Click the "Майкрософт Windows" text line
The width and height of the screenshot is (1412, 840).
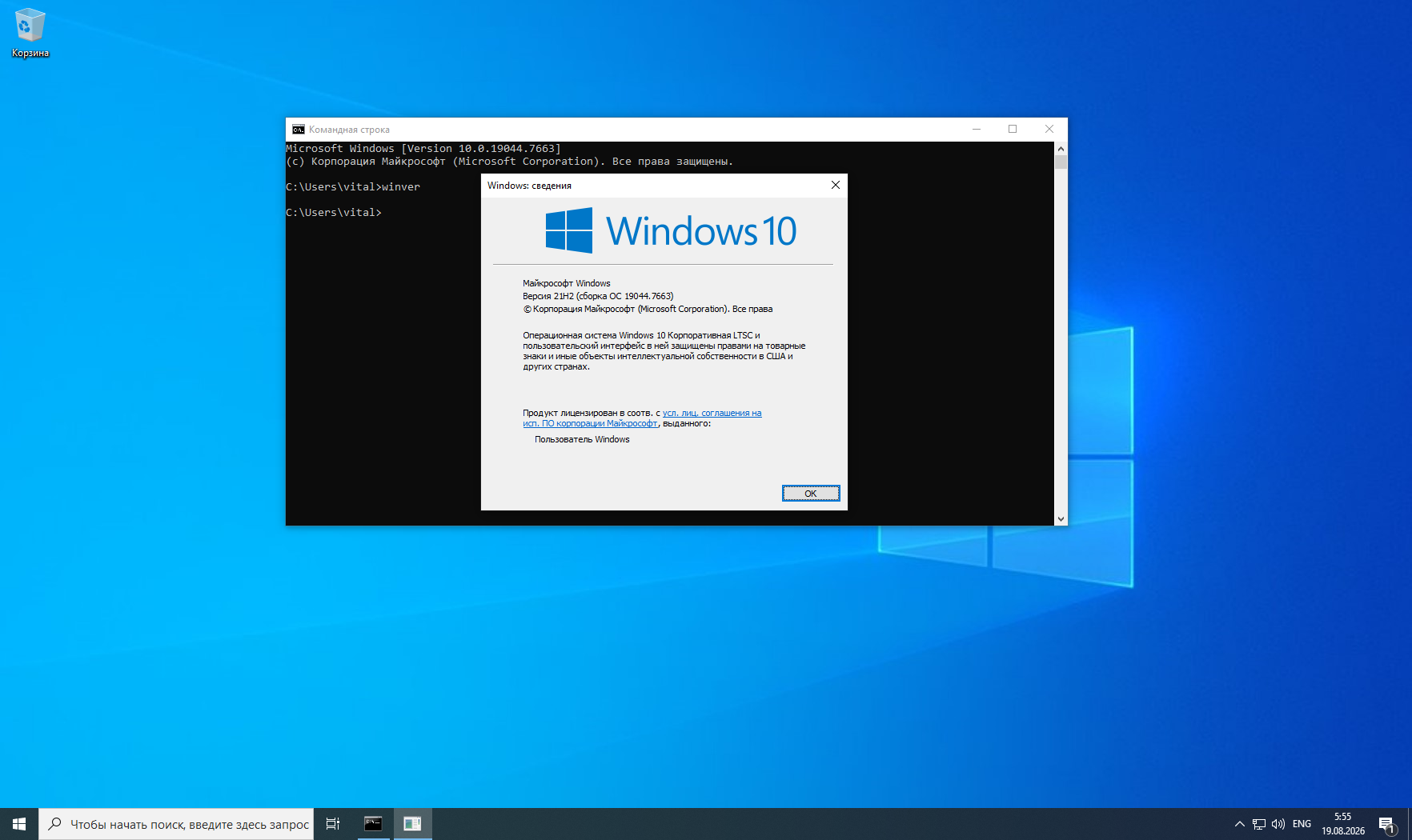click(566, 283)
